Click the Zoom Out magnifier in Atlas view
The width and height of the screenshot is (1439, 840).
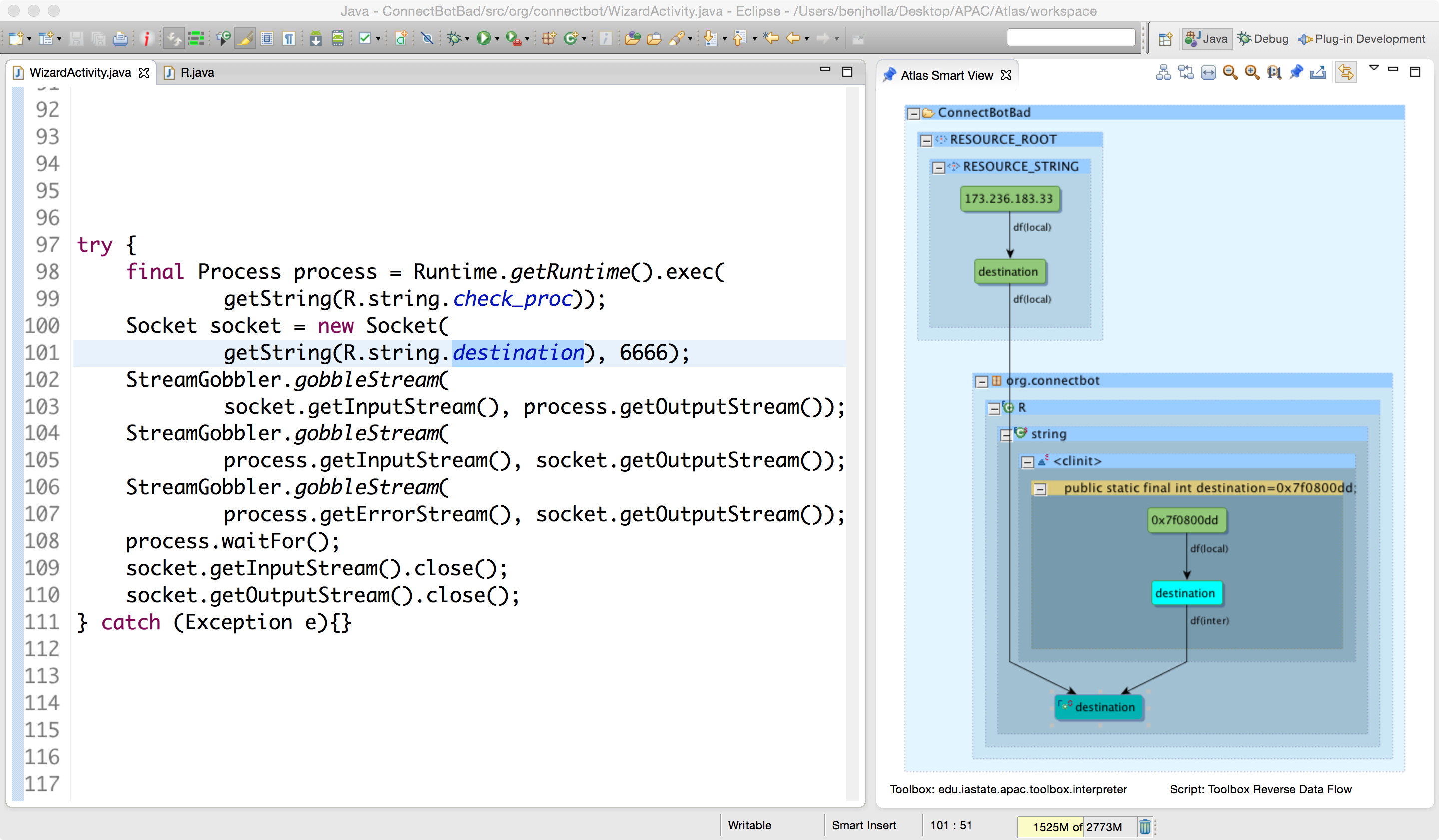pos(1230,73)
